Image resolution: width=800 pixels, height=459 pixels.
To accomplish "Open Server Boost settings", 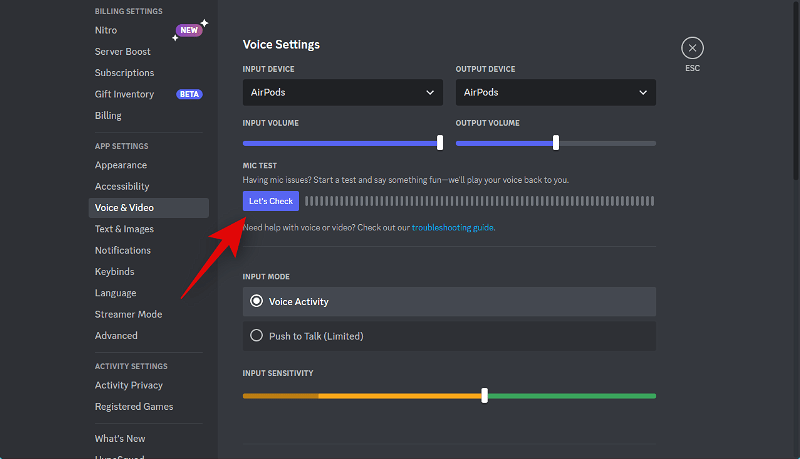I will point(123,51).
